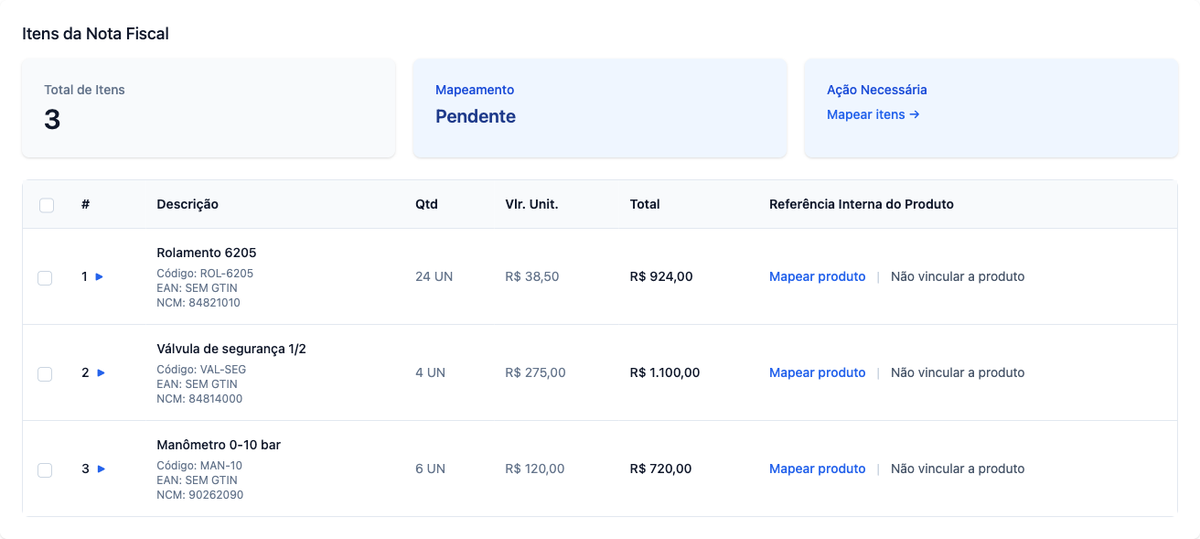
Task: Click the Ação Necessária label
Action: pos(877,90)
